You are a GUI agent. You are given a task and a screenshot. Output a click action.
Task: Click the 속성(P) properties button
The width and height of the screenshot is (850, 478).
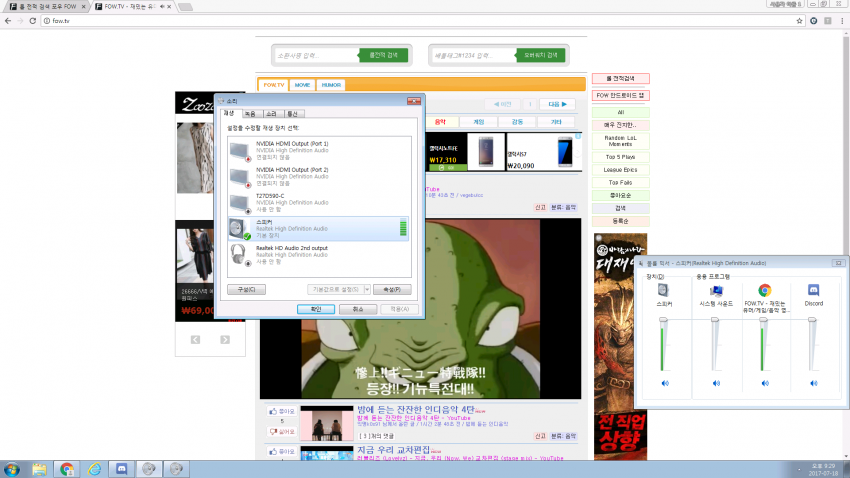[x=392, y=289]
